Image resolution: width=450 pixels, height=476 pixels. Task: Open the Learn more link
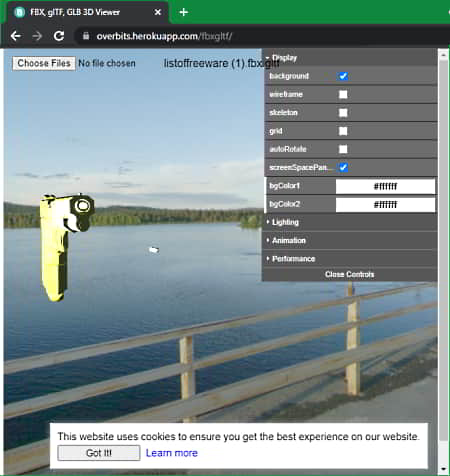point(172,453)
